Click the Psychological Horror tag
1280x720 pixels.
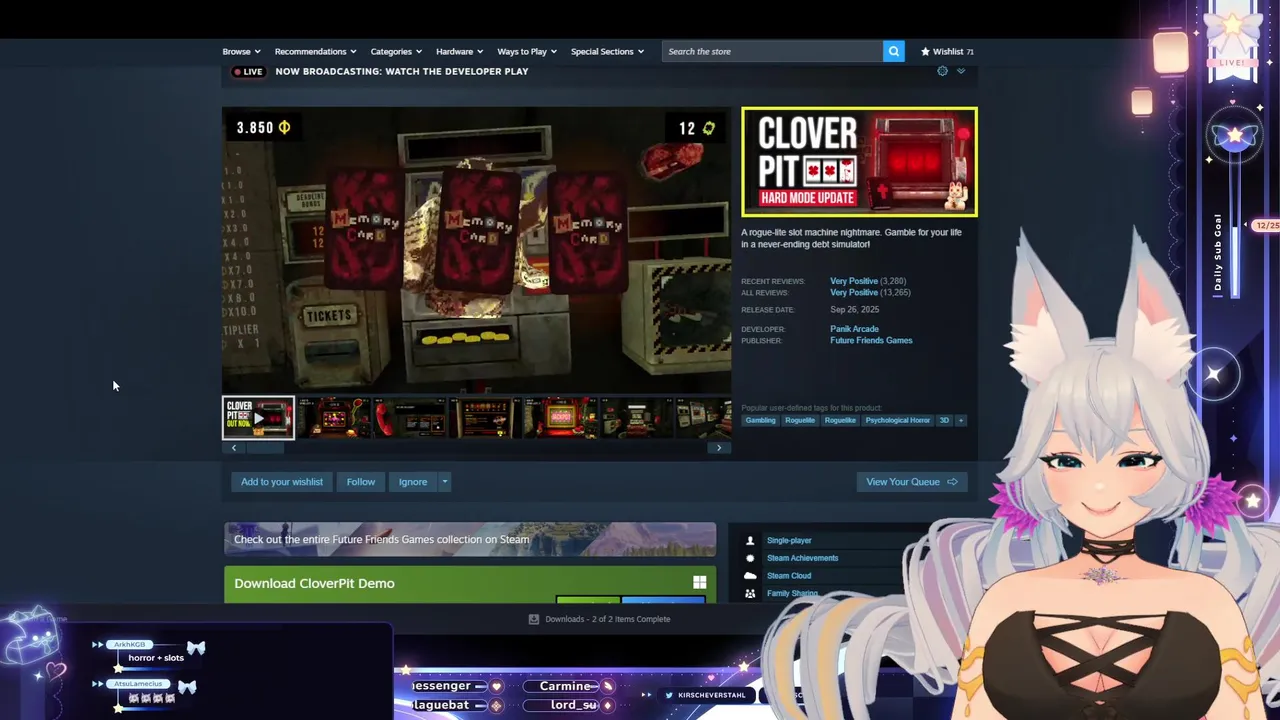pyautogui.click(x=897, y=420)
